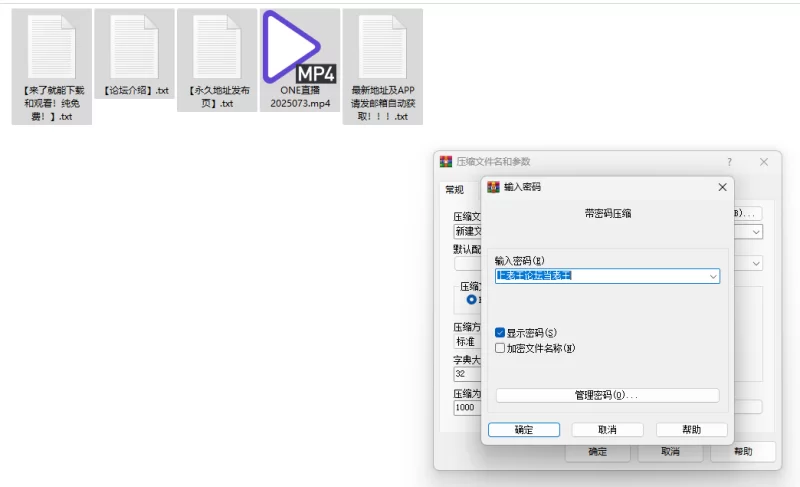Select the ONE直播 2025073.mp4 video icon
Viewport: 800px width, 487px height.
(299, 47)
